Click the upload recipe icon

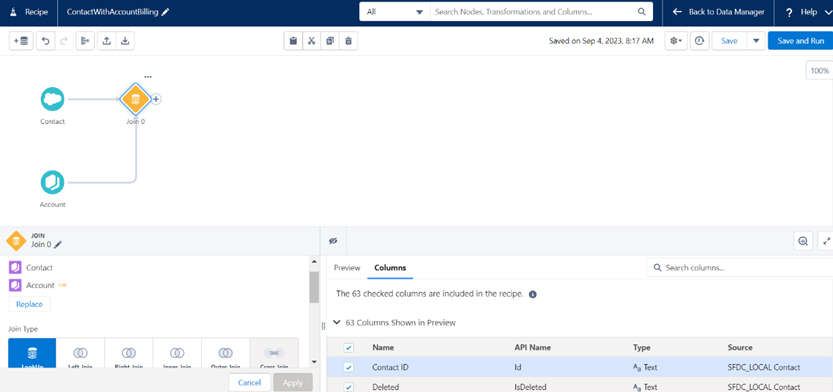106,41
